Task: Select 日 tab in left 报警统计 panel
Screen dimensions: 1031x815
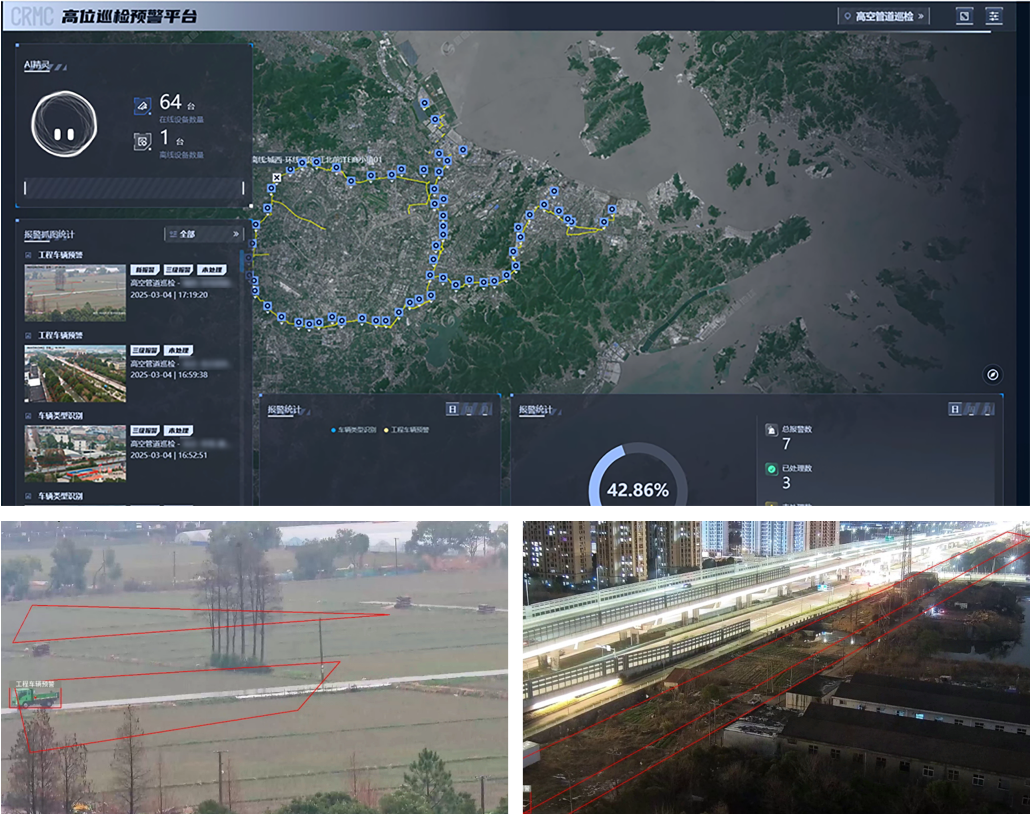Action: point(453,409)
